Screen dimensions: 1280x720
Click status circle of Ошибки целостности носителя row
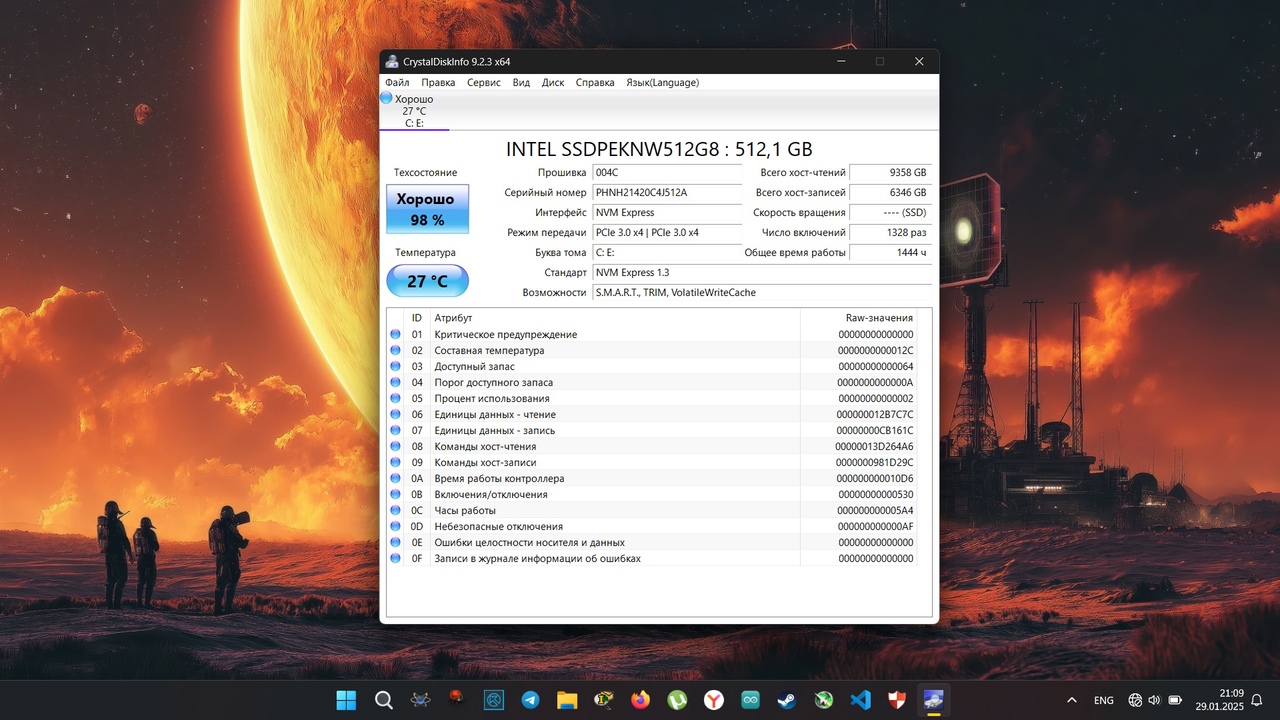tap(395, 542)
